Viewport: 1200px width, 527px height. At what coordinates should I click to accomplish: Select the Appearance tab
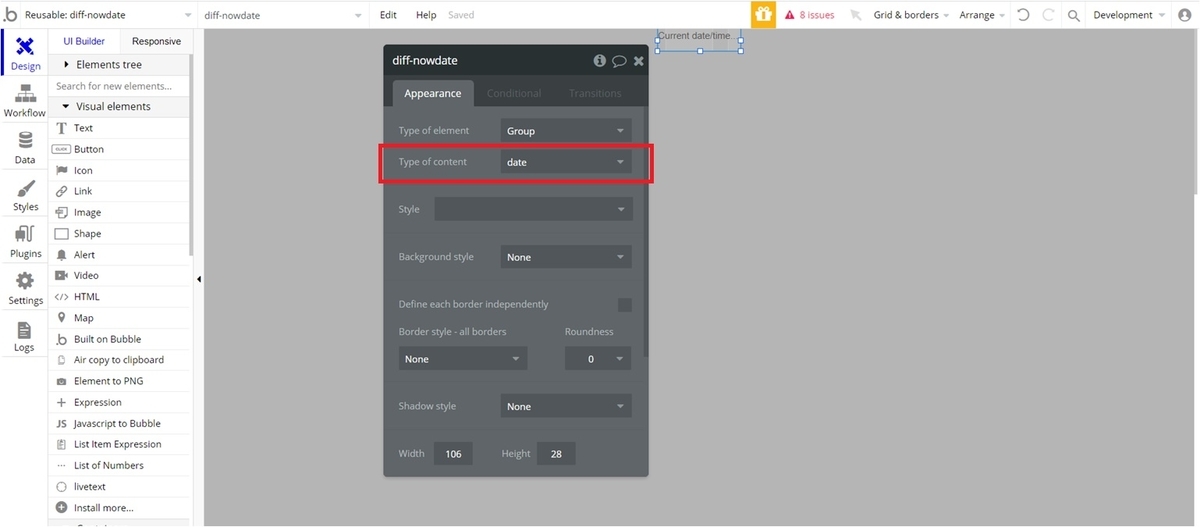432,93
